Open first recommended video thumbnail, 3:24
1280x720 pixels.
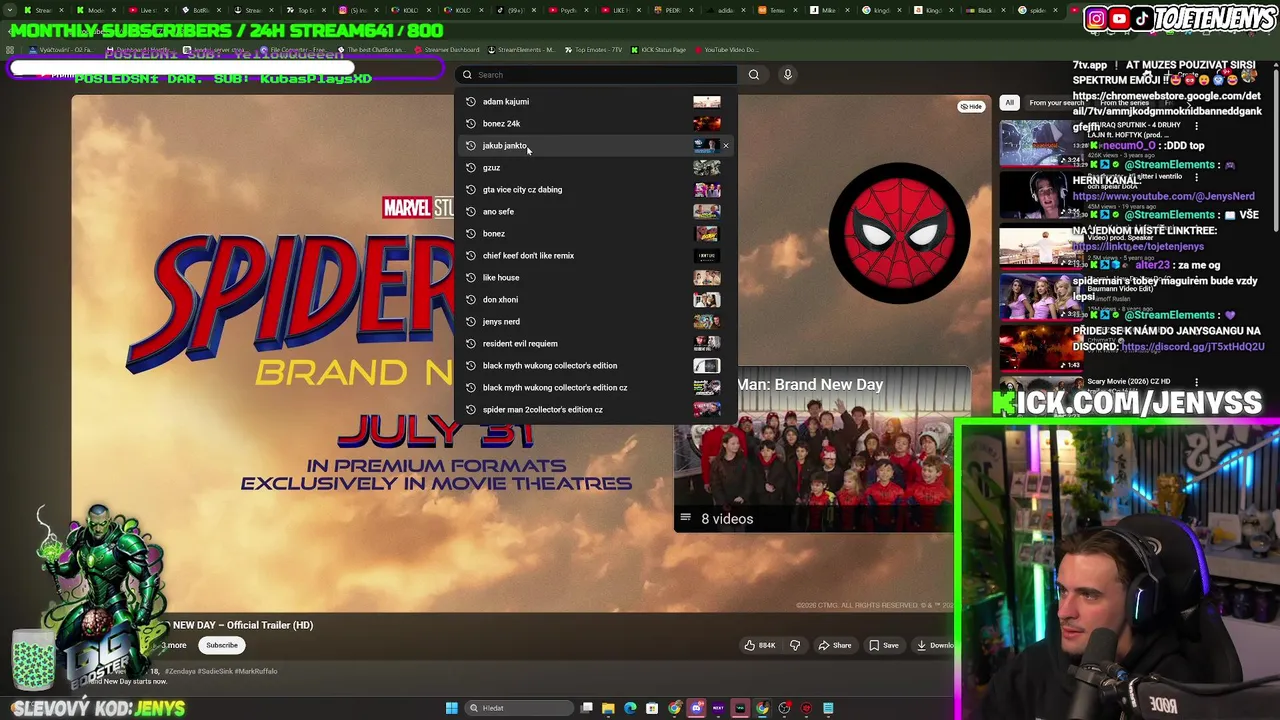click(x=1042, y=145)
